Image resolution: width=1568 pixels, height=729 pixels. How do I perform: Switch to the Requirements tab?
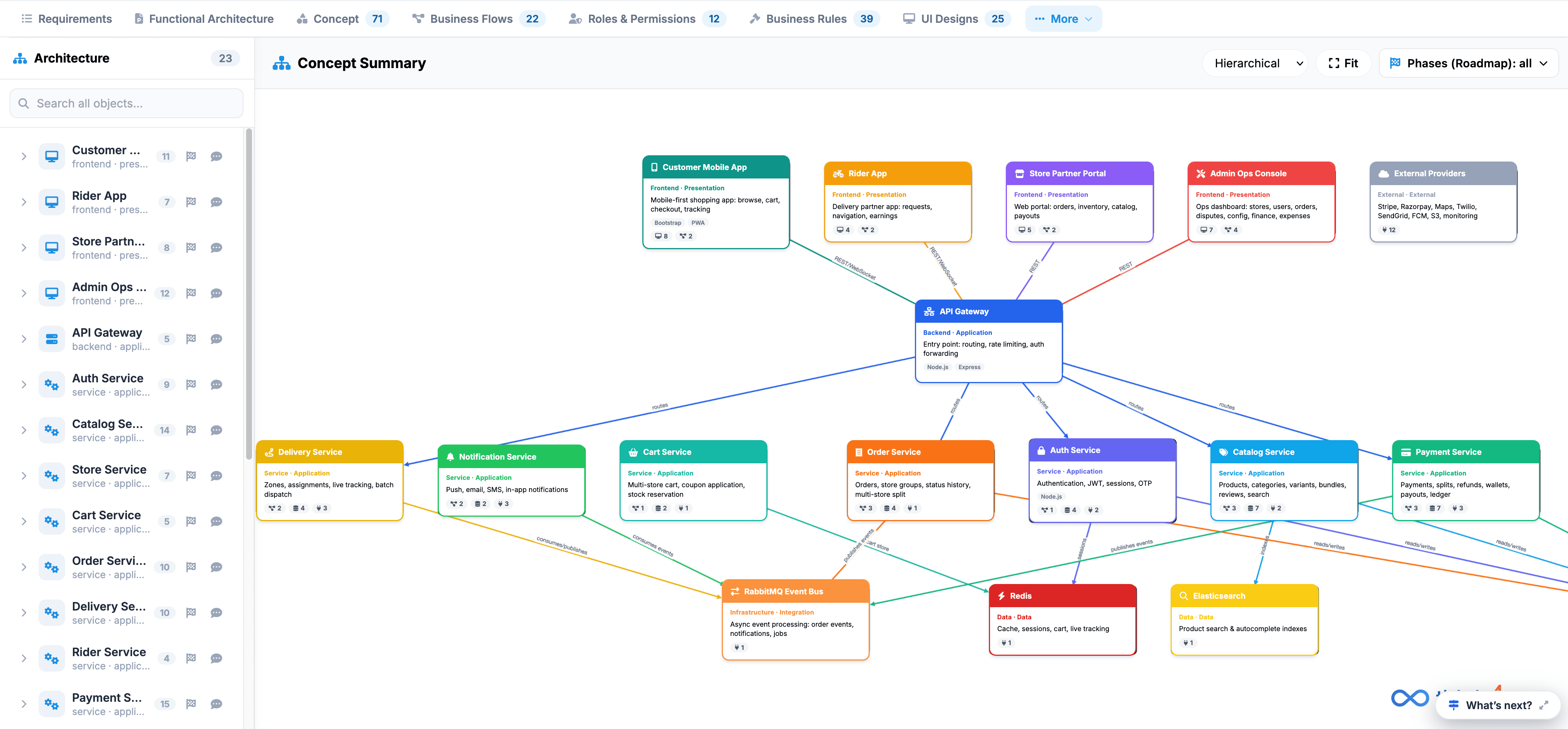click(x=66, y=19)
